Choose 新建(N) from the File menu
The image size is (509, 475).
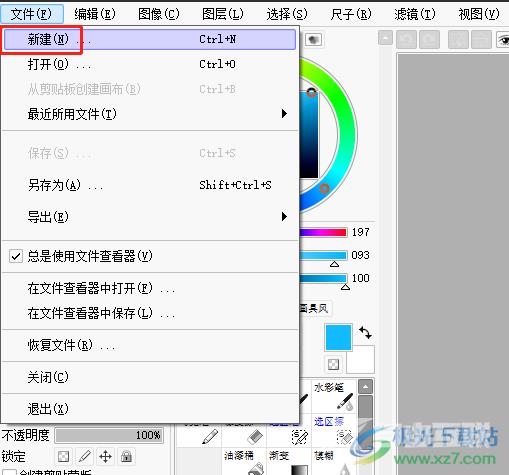pos(150,39)
